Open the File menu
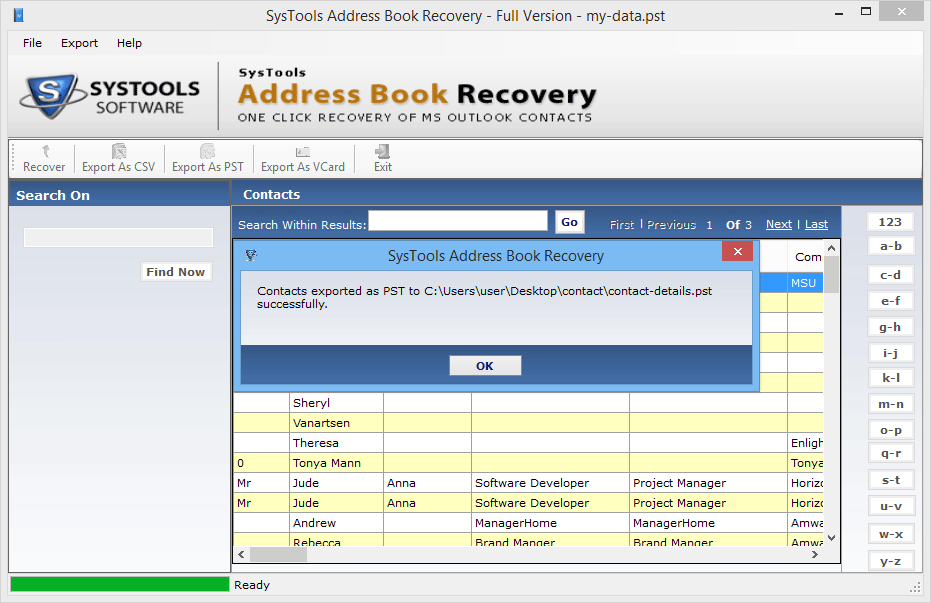The width and height of the screenshot is (931, 603). [x=32, y=43]
